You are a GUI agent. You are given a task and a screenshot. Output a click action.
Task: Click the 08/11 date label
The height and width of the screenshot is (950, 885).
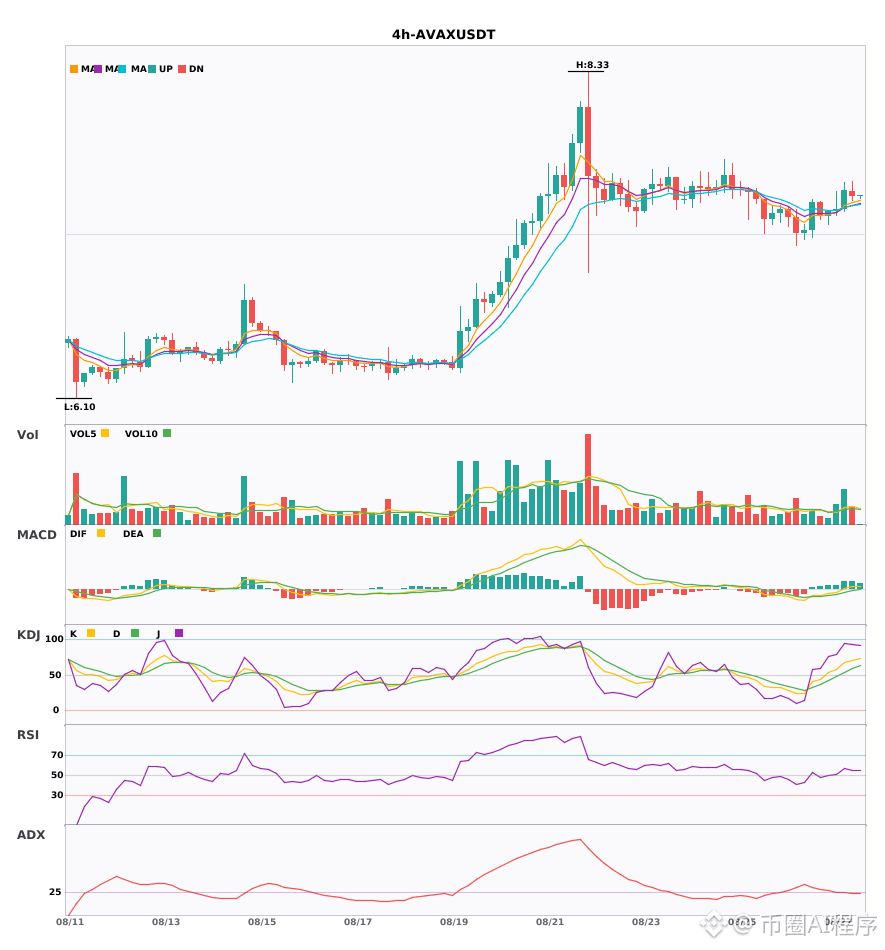[70, 922]
